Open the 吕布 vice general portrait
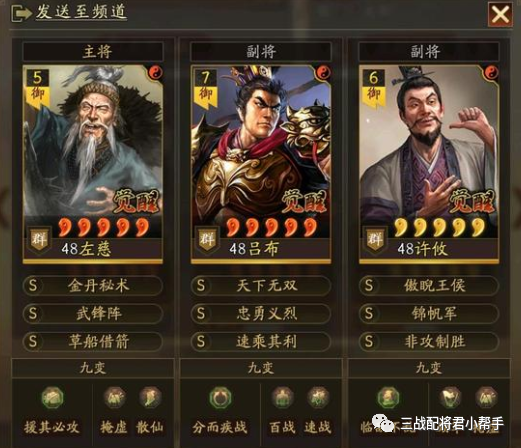This screenshot has height=448, width=521. (261, 144)
